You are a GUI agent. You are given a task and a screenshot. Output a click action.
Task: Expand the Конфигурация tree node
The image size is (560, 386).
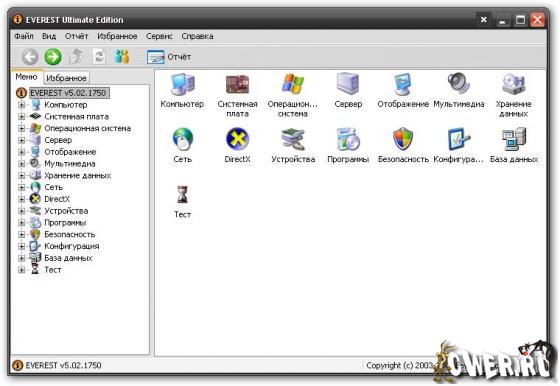click(21, 246)
